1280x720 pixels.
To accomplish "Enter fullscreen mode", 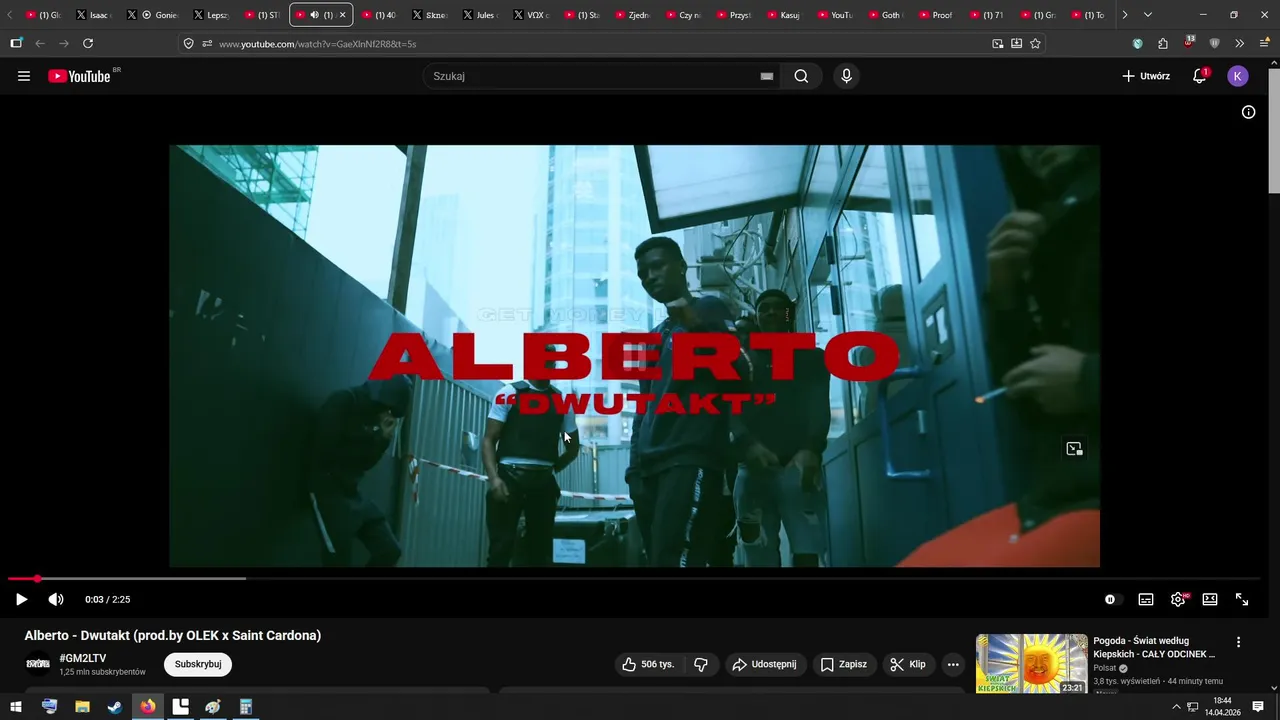I will [x=1242, y=599].
